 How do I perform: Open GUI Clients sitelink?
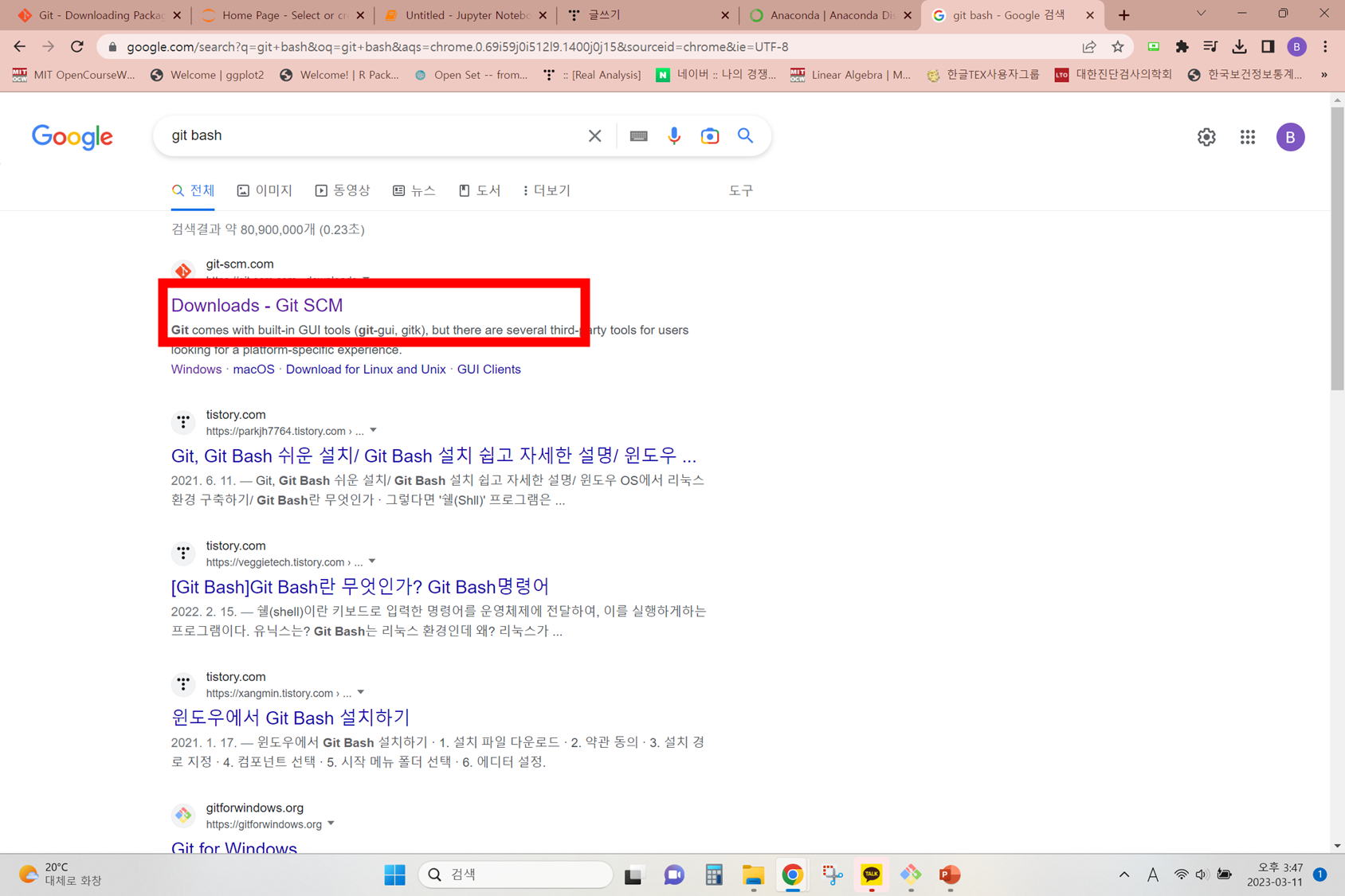pos(488,370)
